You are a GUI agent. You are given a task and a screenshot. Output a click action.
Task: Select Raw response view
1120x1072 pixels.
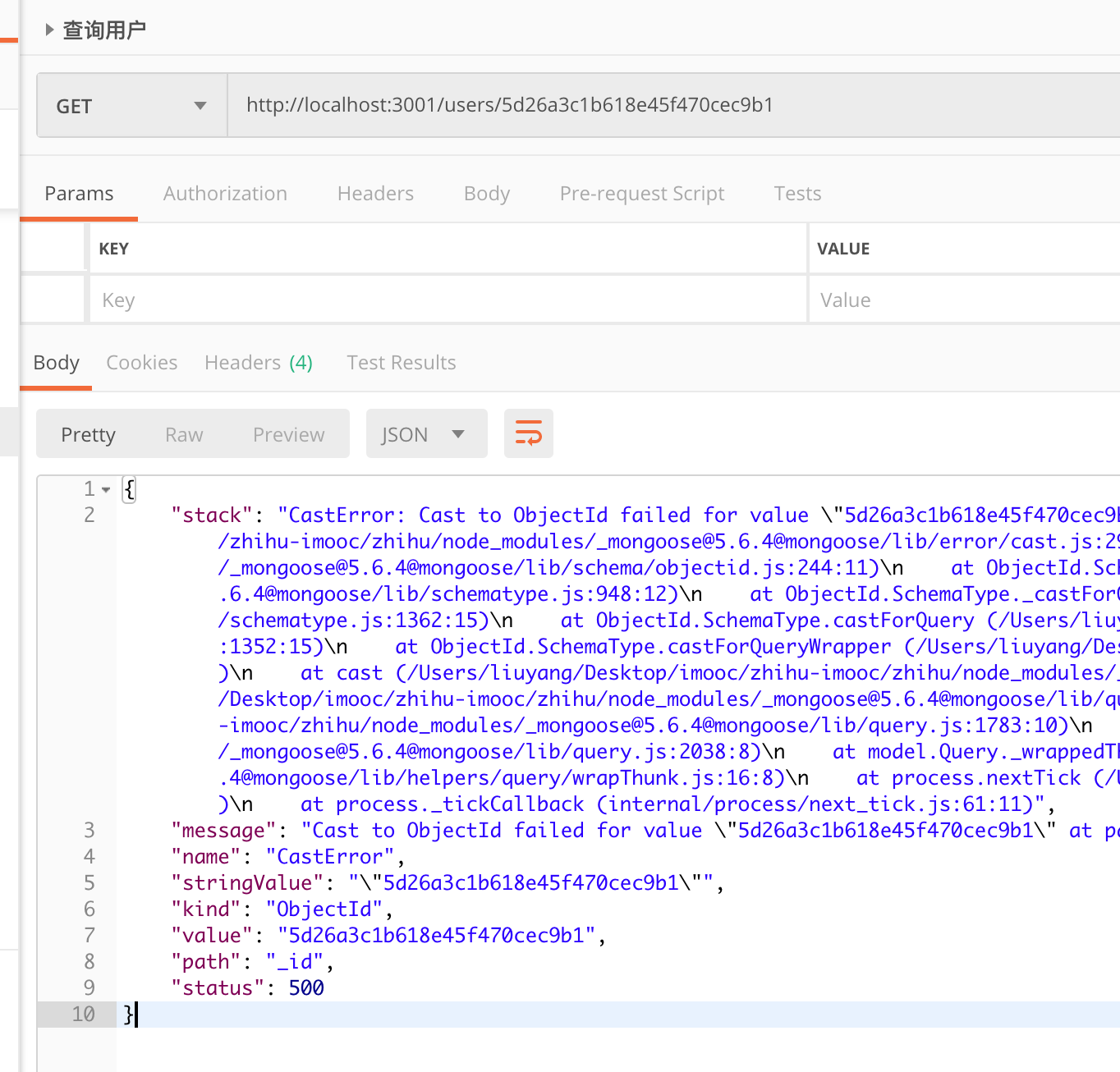click(x=184, y=435)
